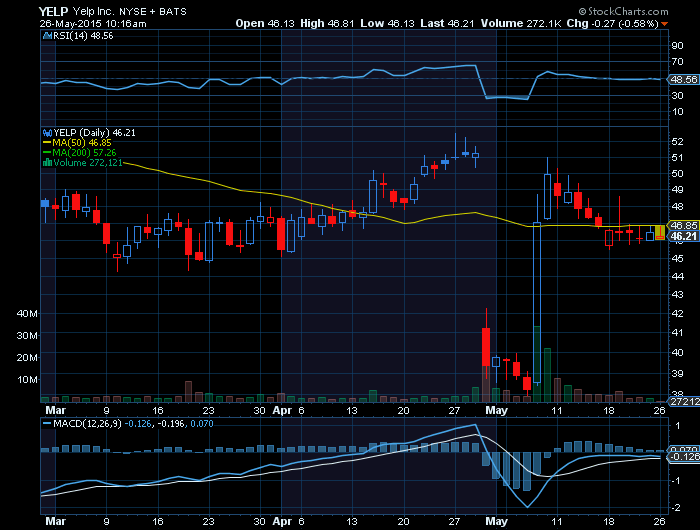700x530 pixels.
Task: Click the yellow MA(50) line swatch
Action: click(47, 143)
